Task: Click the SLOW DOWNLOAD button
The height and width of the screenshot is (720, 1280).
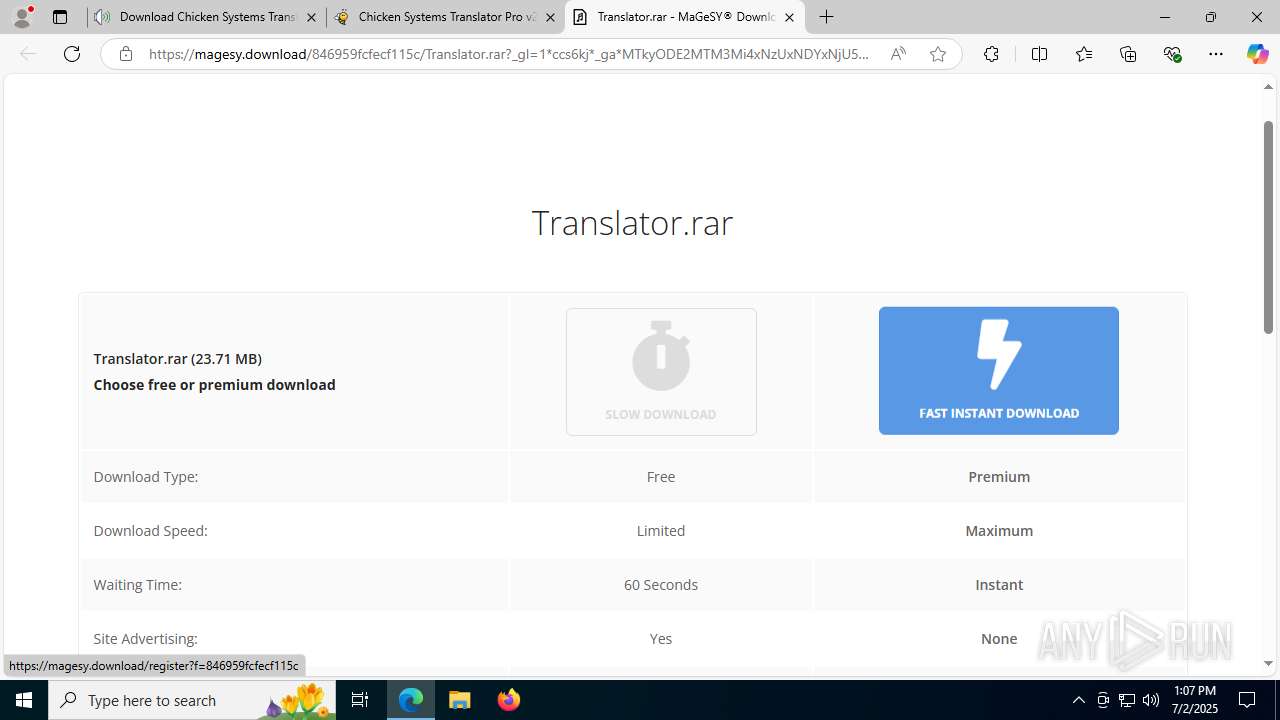Action: (661, 372)
